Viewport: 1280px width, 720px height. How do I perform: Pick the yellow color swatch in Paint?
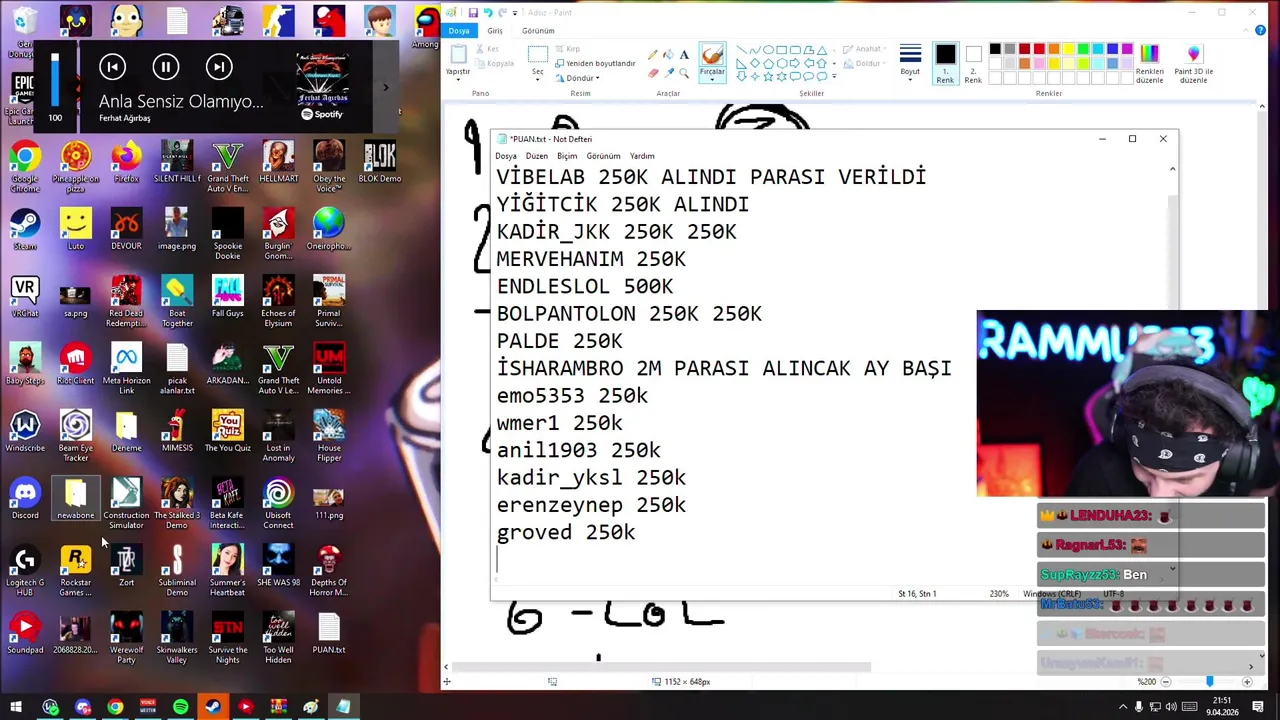[1068, 49]
